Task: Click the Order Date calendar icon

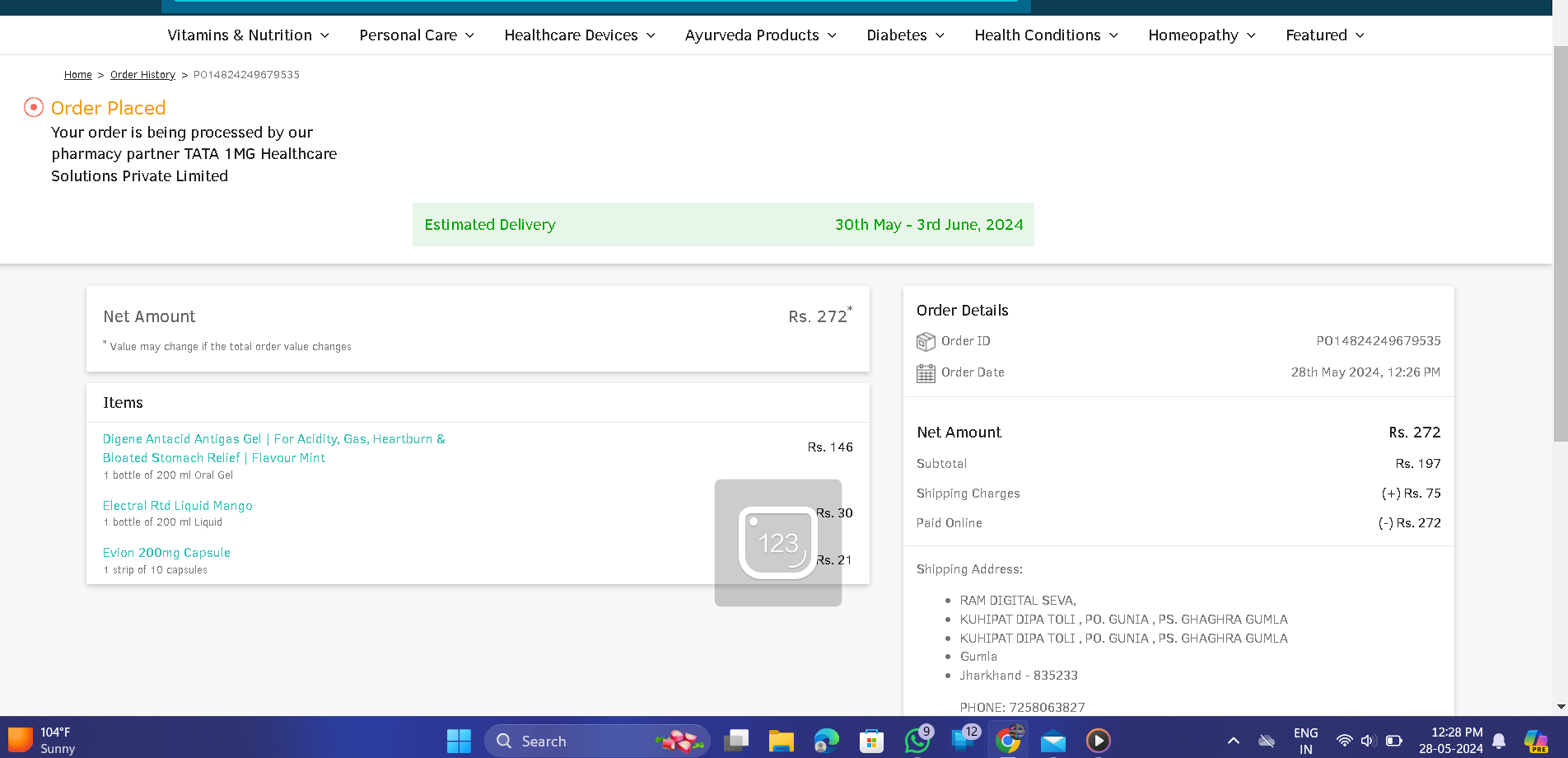Action: point(926,373)
